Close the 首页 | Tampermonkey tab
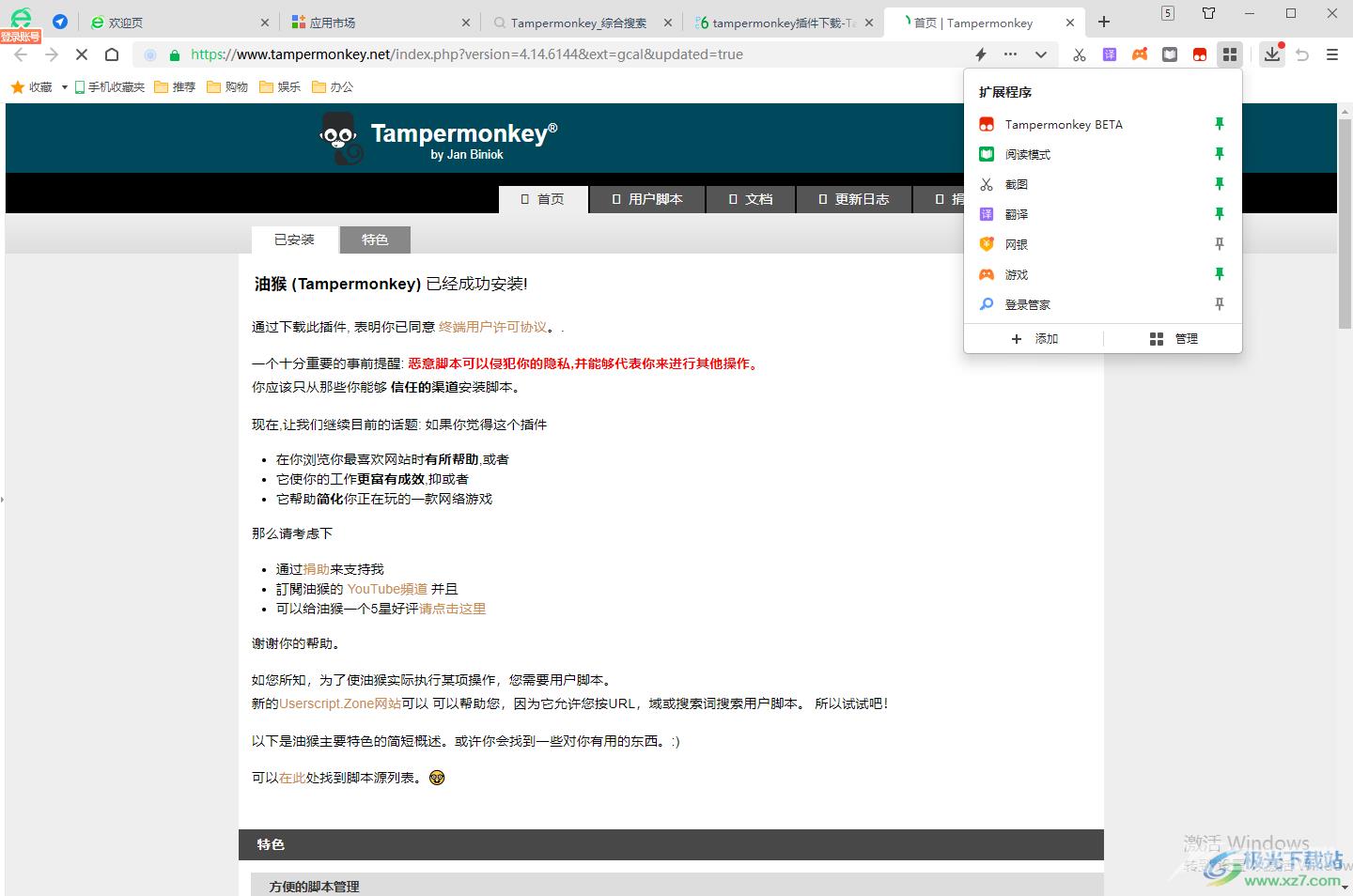 click(x=1069, y=23)
